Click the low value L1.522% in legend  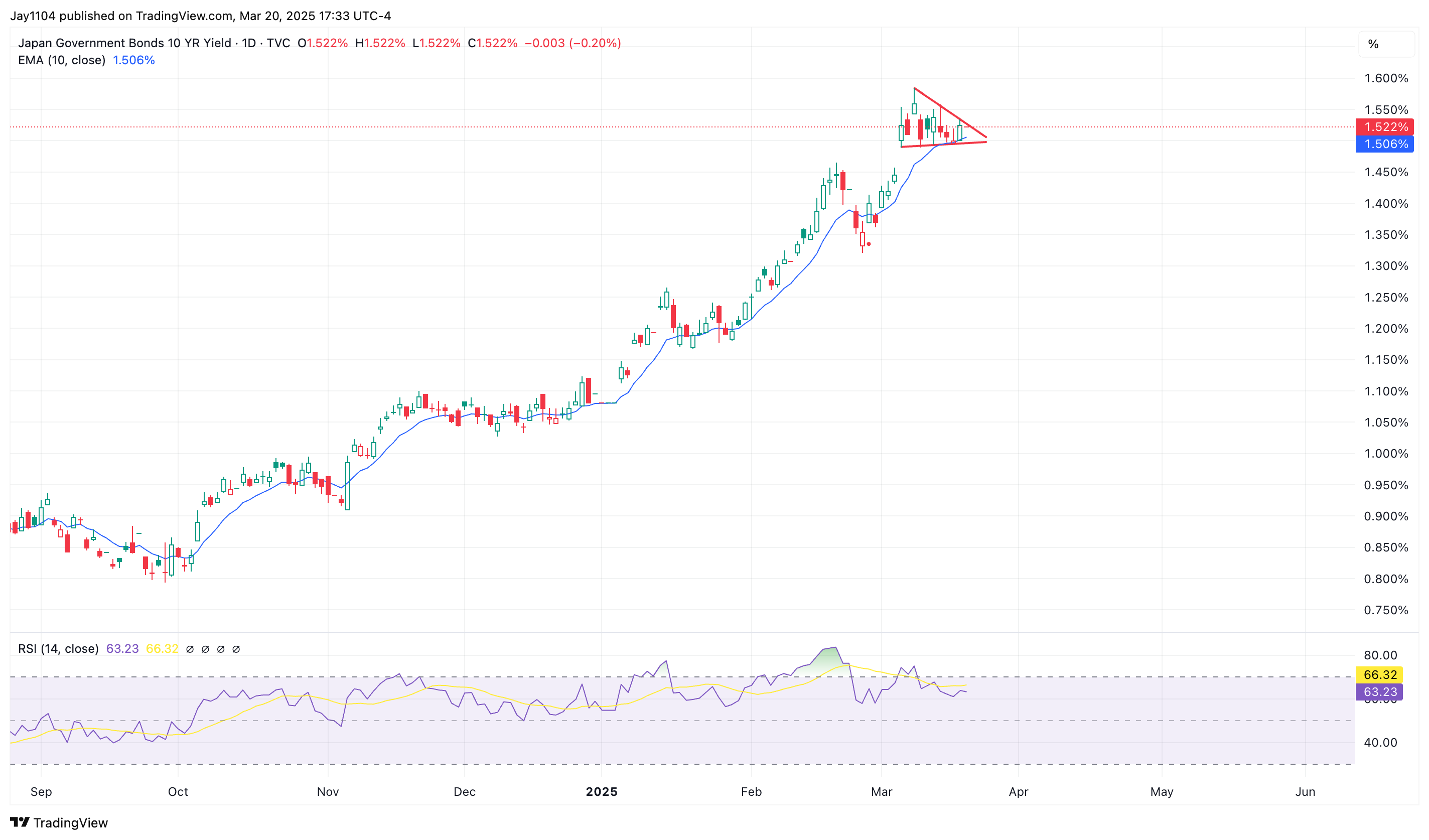click(x=436, y=43)
